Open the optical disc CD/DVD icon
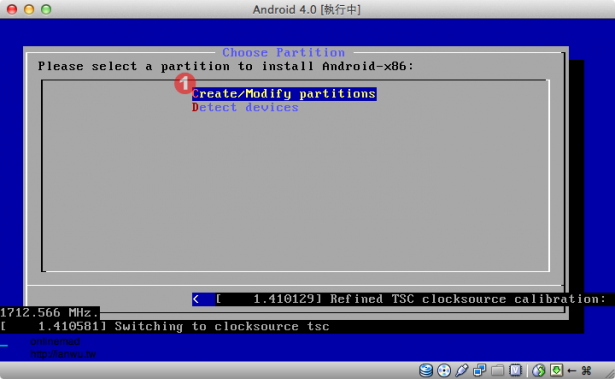Image resolution: width=615 pixels, height=379 pixels. (x=444, y=370)
